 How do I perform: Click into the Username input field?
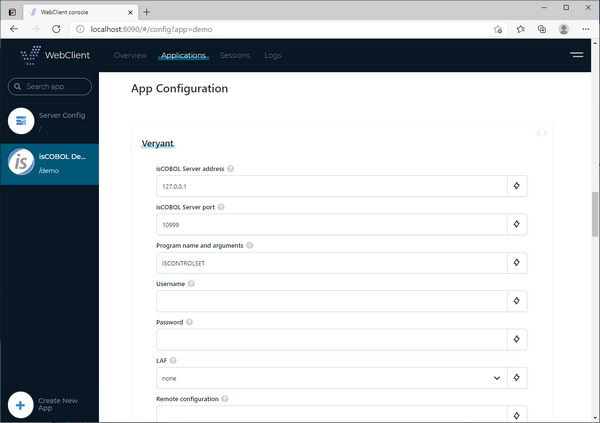click(x=330, y=301)
